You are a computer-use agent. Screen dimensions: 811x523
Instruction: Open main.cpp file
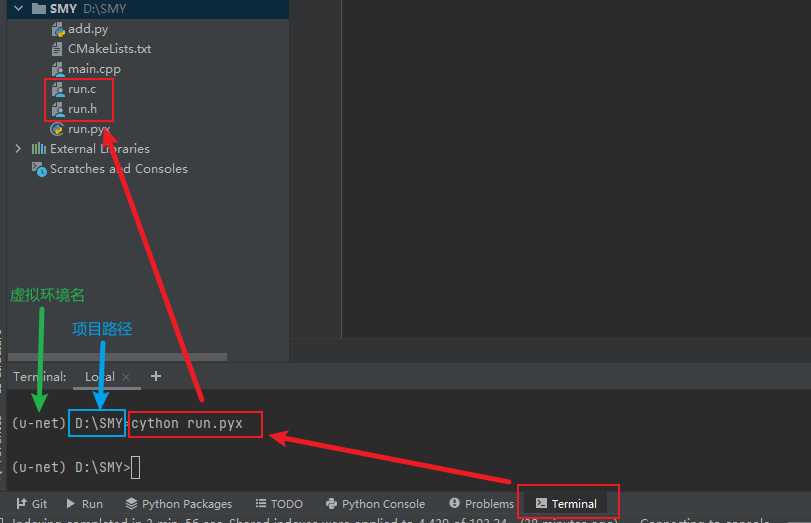coord(94,69)
